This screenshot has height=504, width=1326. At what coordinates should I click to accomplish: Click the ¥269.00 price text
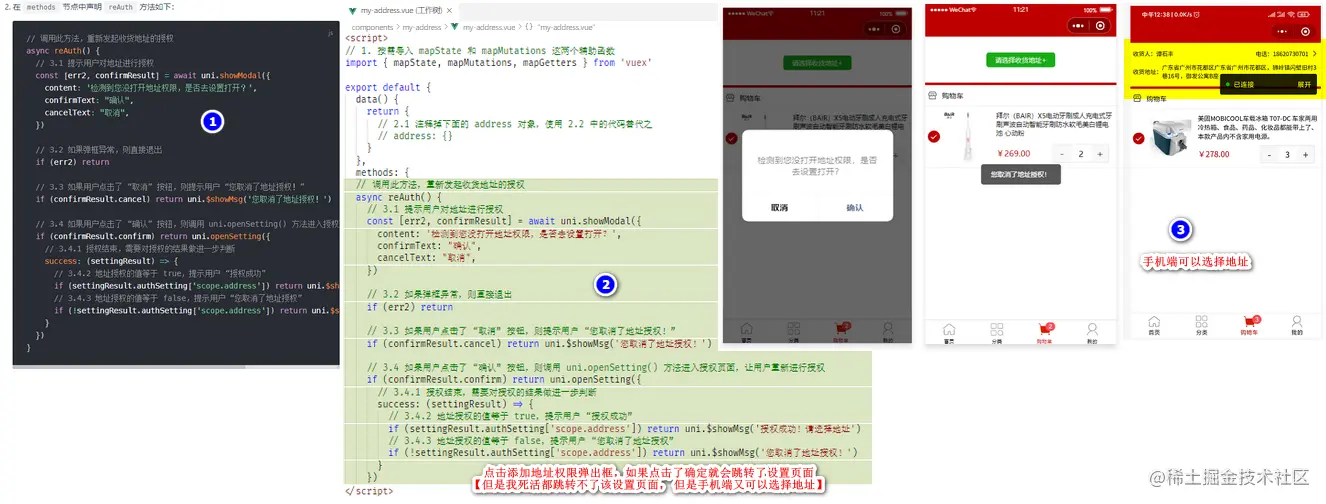[x=1013, y=154]
